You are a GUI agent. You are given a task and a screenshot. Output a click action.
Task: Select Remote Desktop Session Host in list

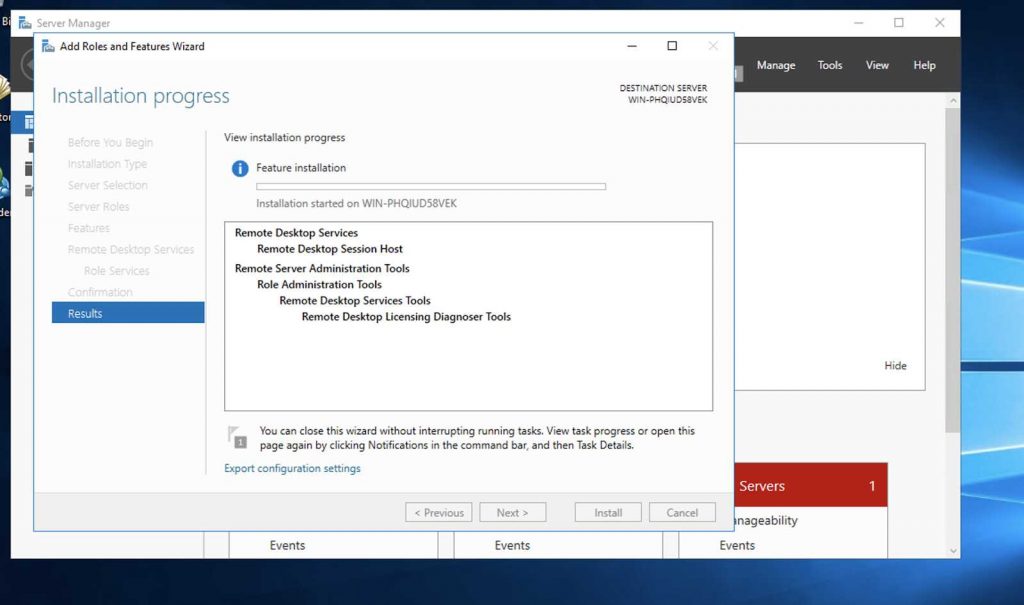(330, 249)
